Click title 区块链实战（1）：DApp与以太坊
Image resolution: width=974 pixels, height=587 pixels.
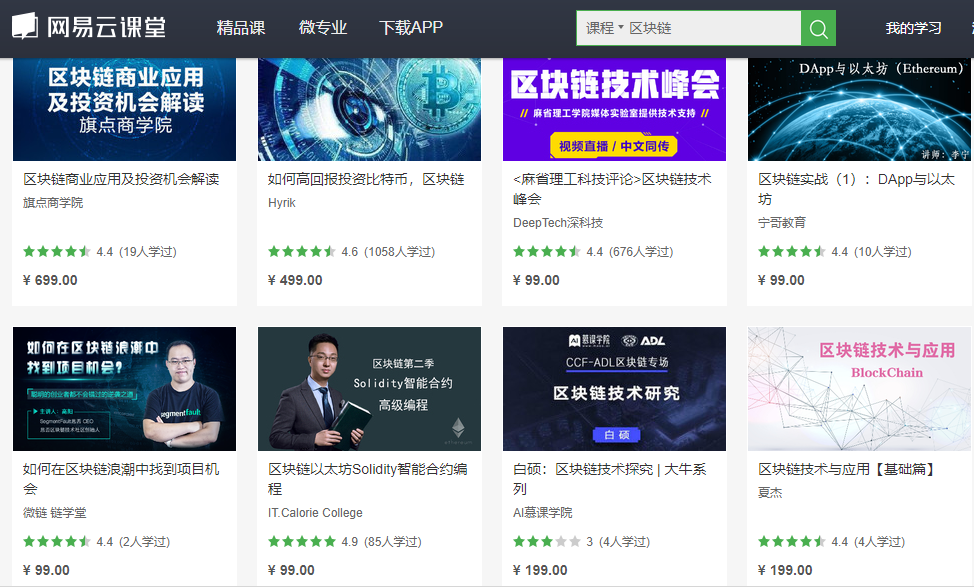pos(856,189)
